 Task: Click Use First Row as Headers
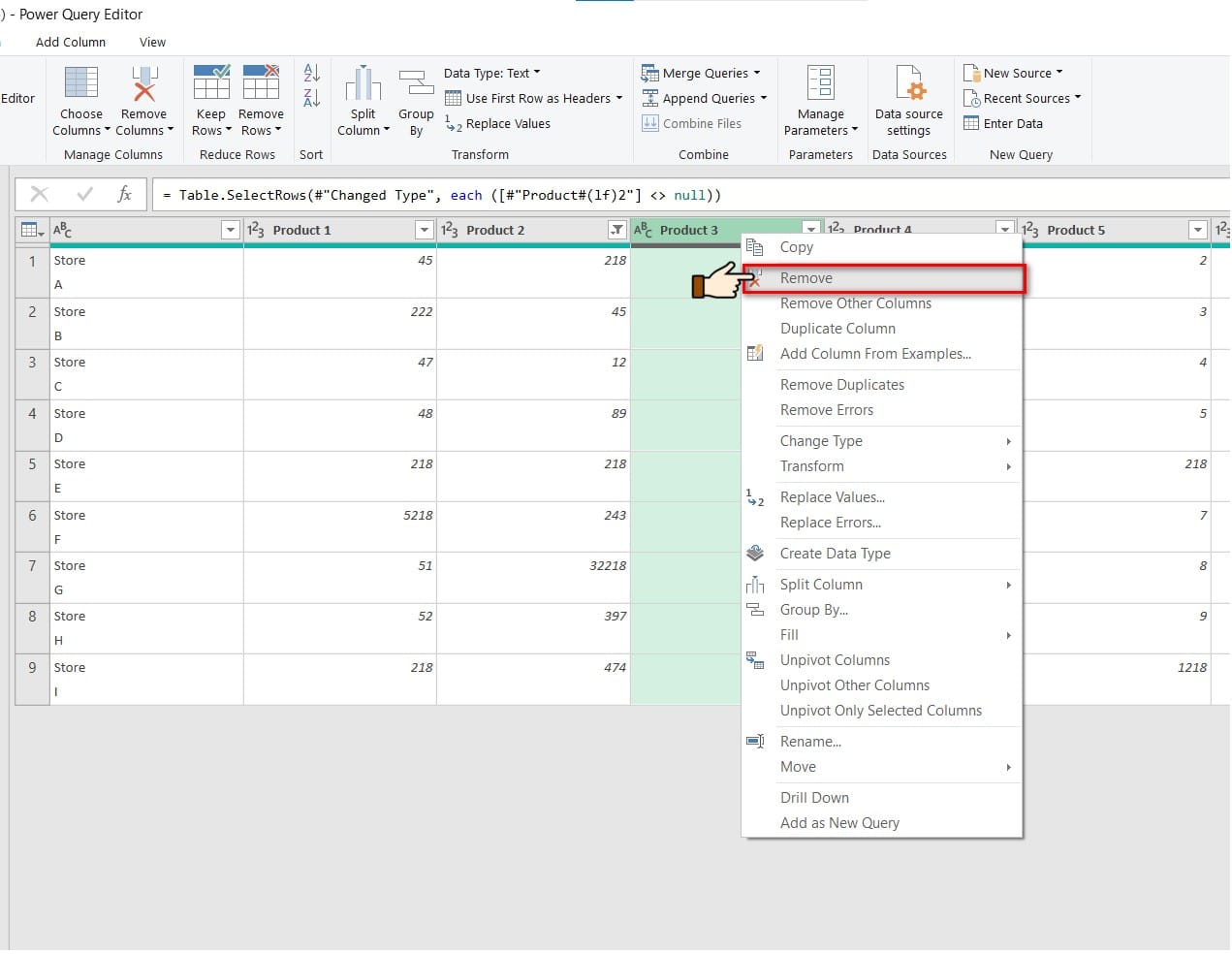[533, 99]
